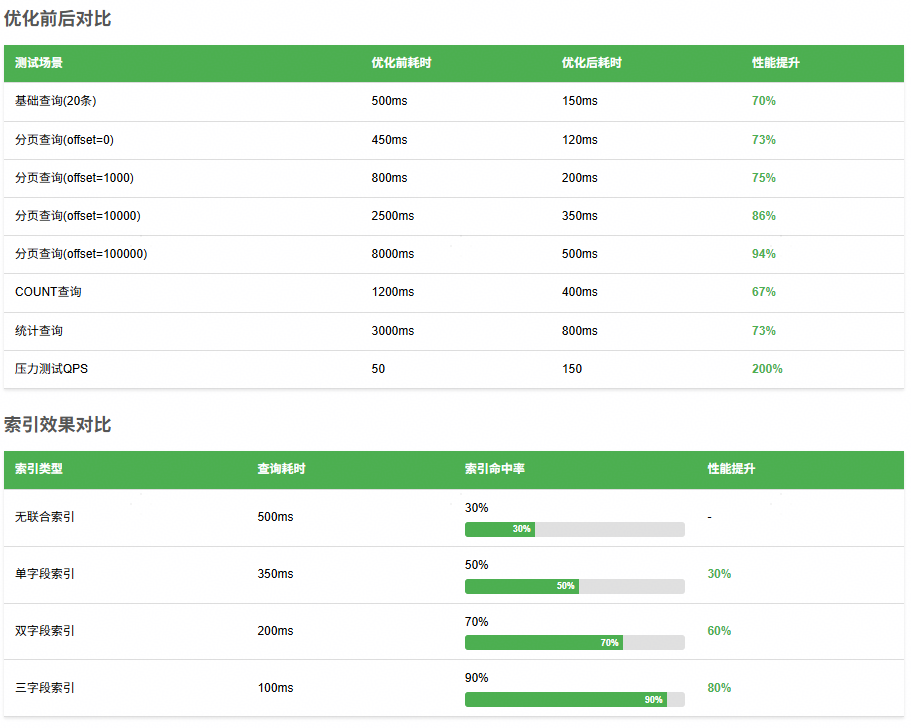The width and height of the screenshot is (911, 728).
Task: Click the 优化后耗时 column header
Action: tap(591, 63)
